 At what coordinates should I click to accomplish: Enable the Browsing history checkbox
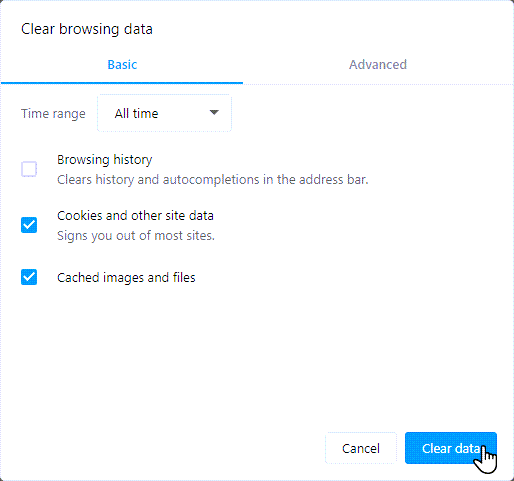[29, 169]
